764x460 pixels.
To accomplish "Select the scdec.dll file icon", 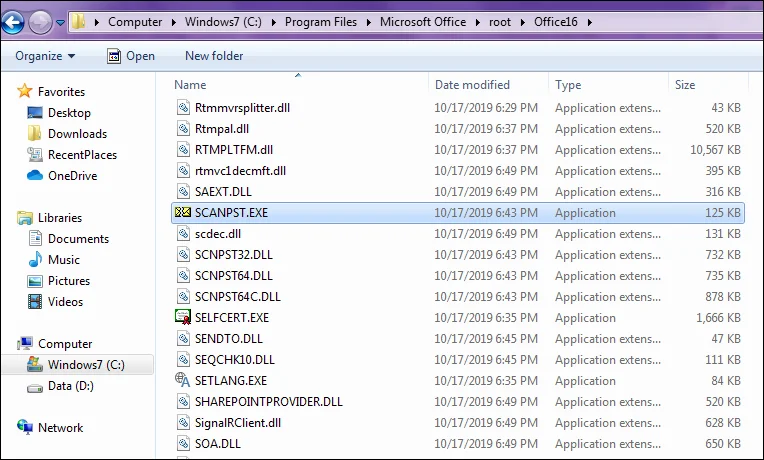I will point(183,233).
